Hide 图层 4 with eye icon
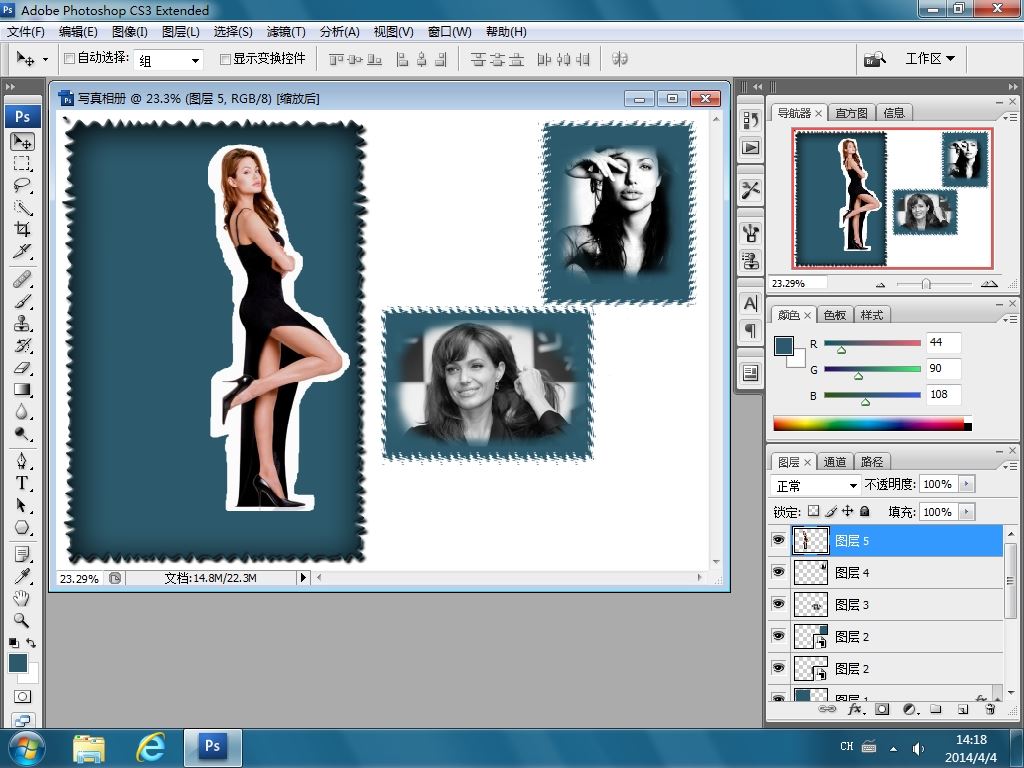This screenshot has height=768, width=1024. point(779,572)
